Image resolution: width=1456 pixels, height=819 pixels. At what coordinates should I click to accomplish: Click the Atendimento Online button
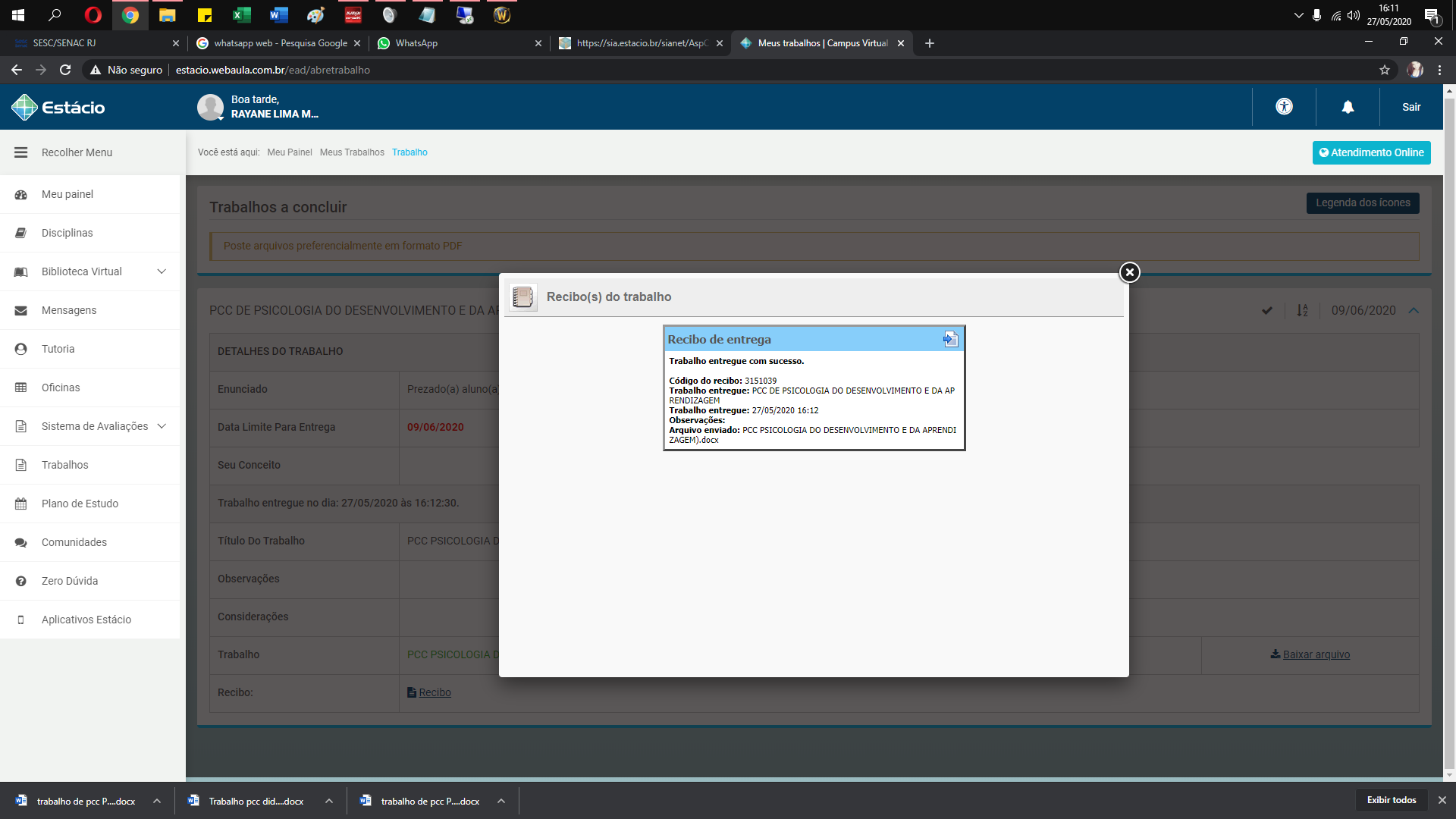coord(1371,152)
